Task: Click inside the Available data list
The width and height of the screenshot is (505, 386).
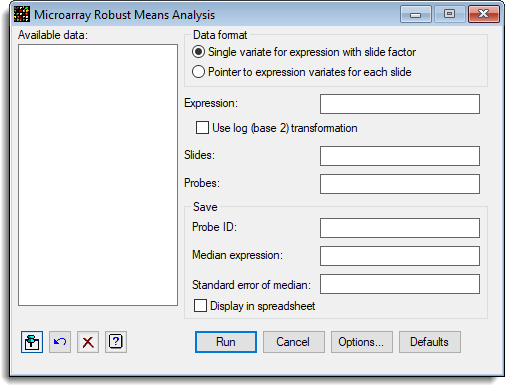Action: [x=98, y=175]
